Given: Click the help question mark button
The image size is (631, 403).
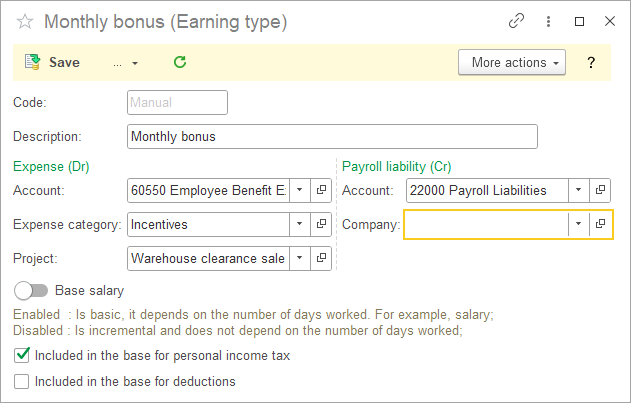Looking at the screenshot, I should point(591,62).
